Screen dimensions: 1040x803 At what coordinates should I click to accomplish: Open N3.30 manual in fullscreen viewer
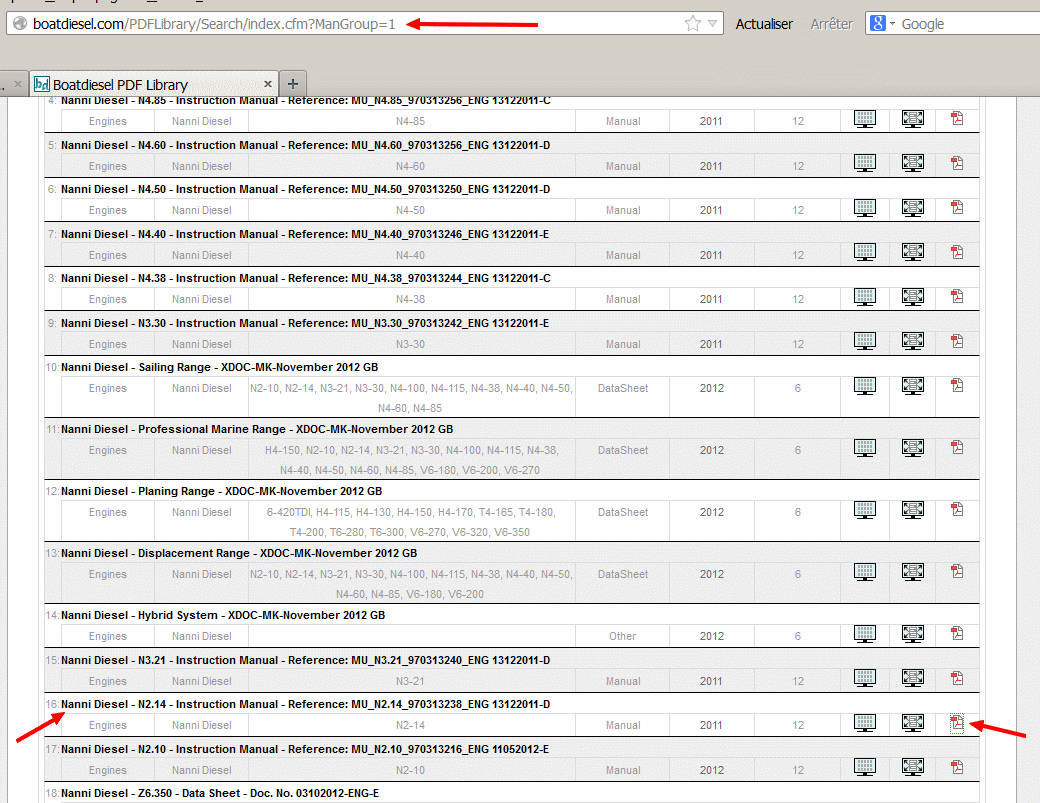(x=912, y=341)
